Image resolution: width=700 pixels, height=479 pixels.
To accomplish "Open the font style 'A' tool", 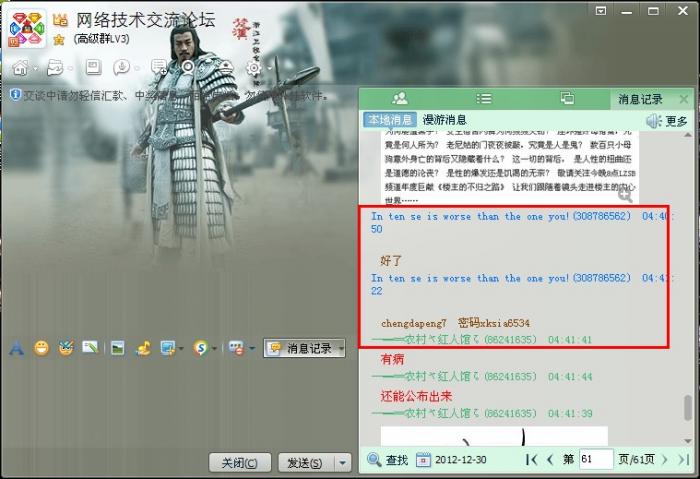I will pyautogui.click(x=17, y=348).
